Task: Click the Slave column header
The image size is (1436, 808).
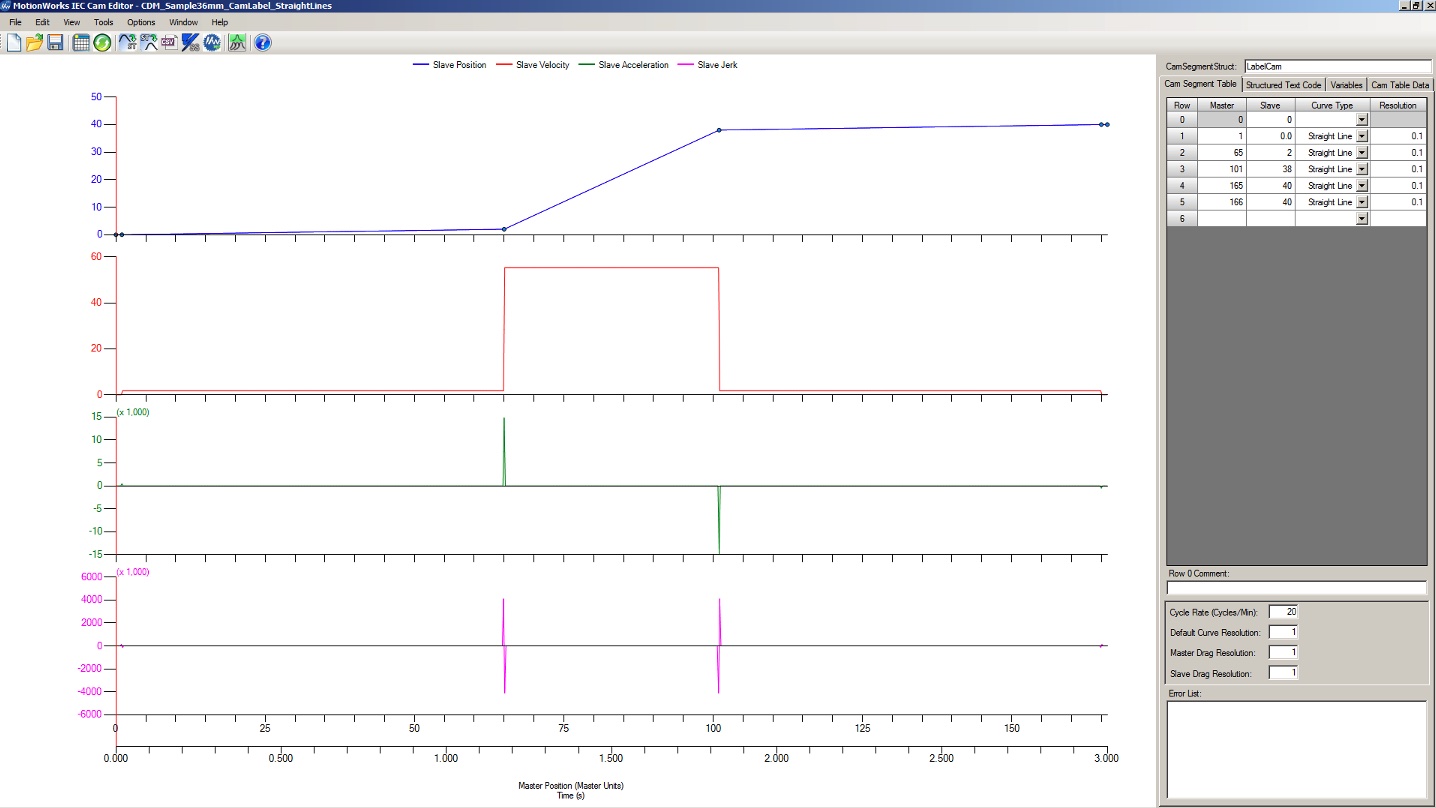Action: 1270,105
